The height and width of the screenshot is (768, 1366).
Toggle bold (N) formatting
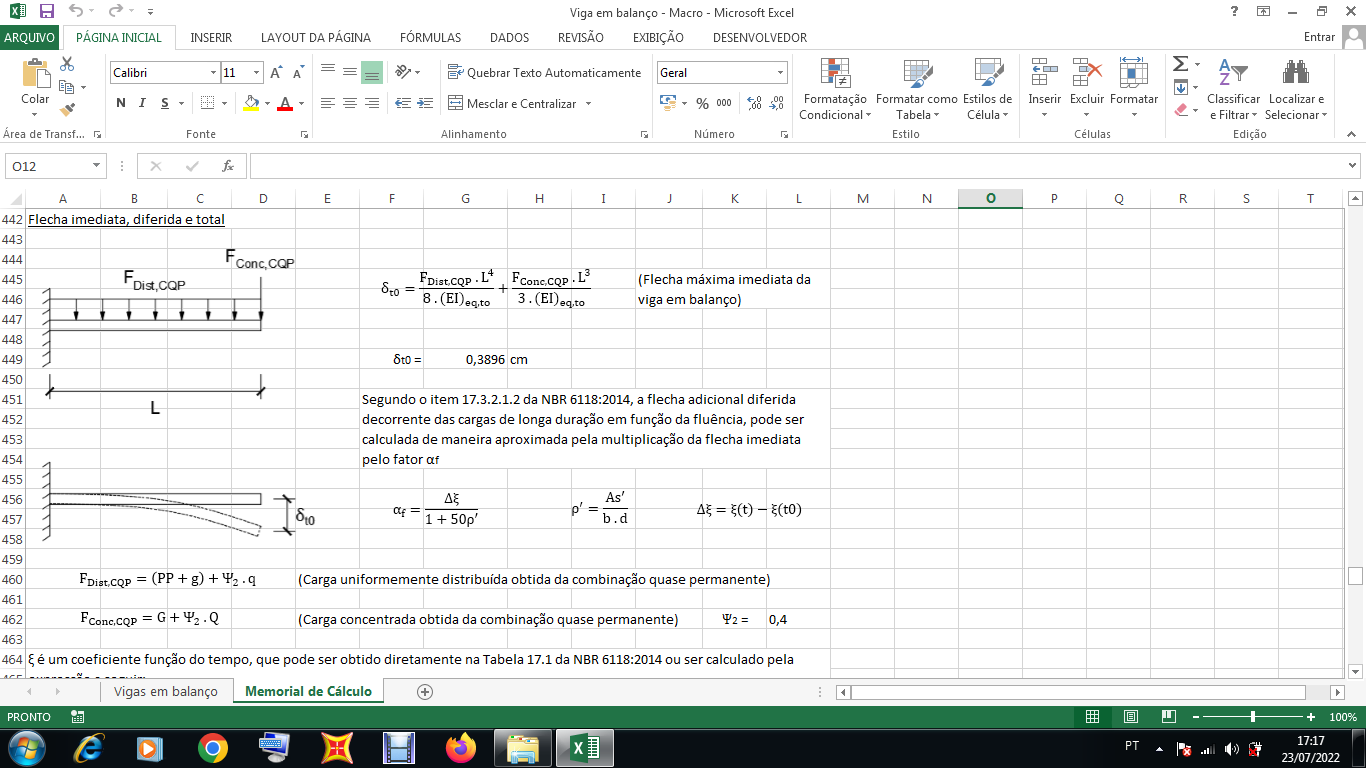[x=121, y=103]
